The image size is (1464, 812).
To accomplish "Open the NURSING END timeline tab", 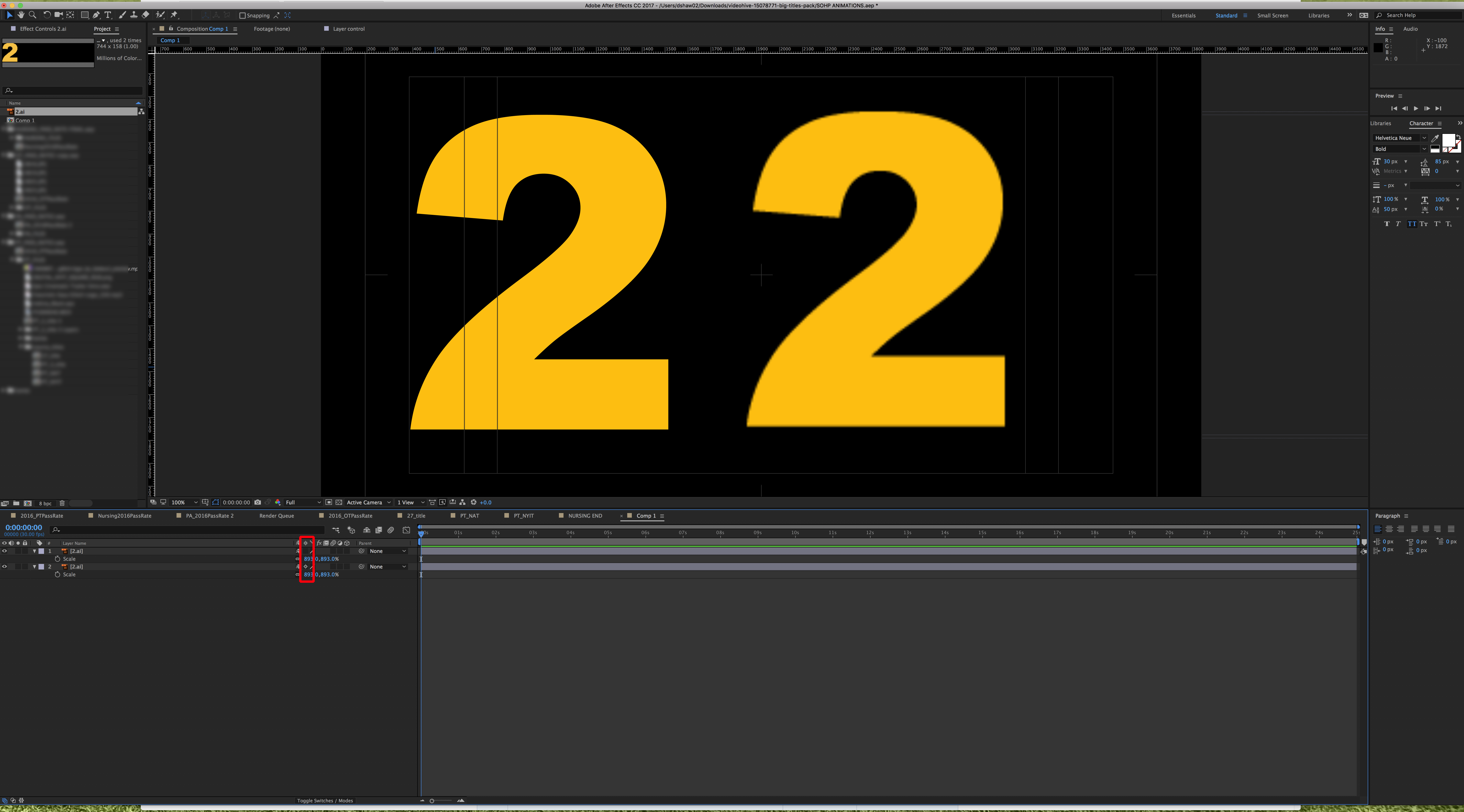I will [585, 516].
